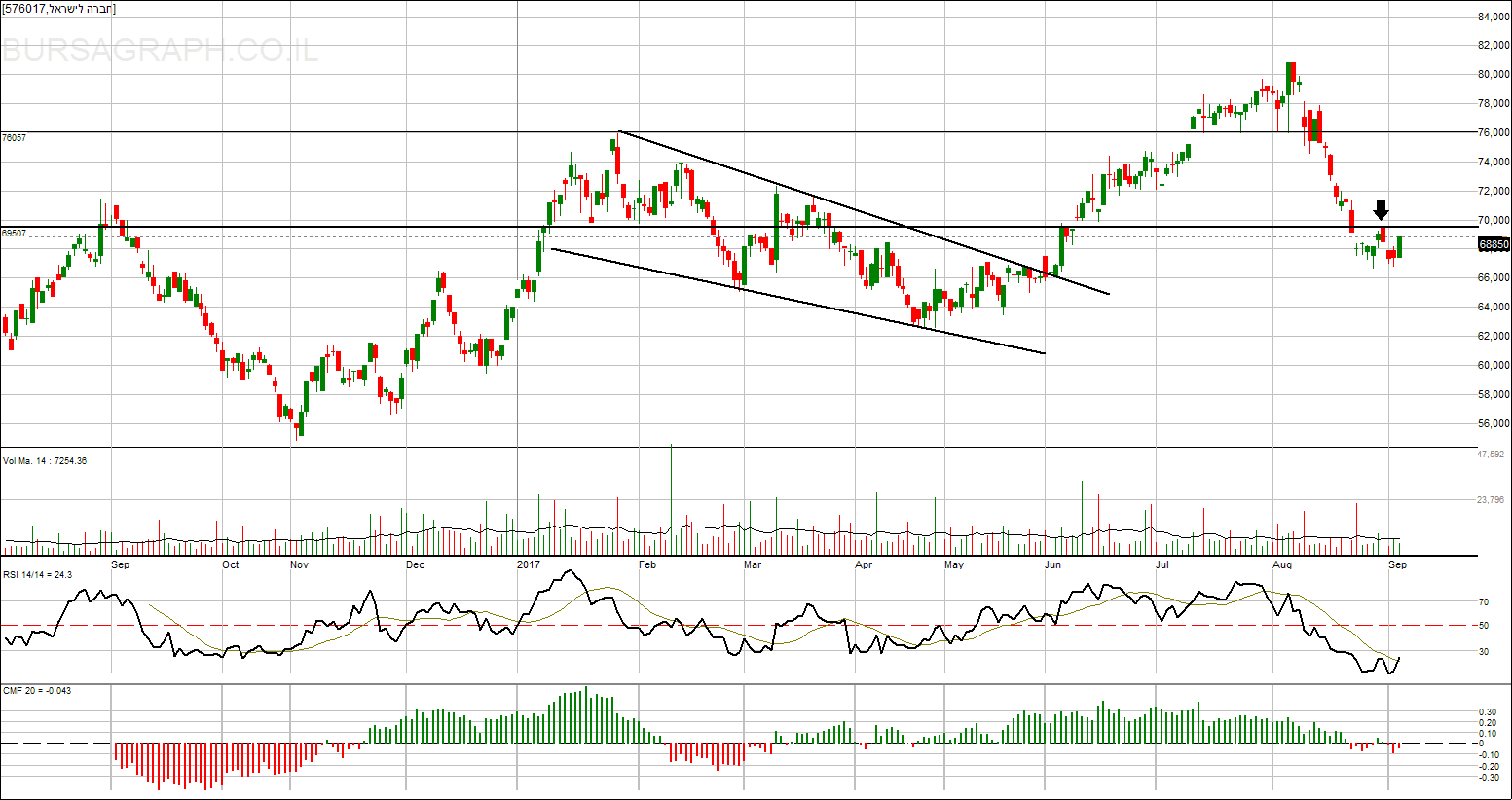Viewport: 1512px width, 800px height.
Task: Click the 78,000 price axis label
Action: pyautogui.click(x=1494, y=104)
